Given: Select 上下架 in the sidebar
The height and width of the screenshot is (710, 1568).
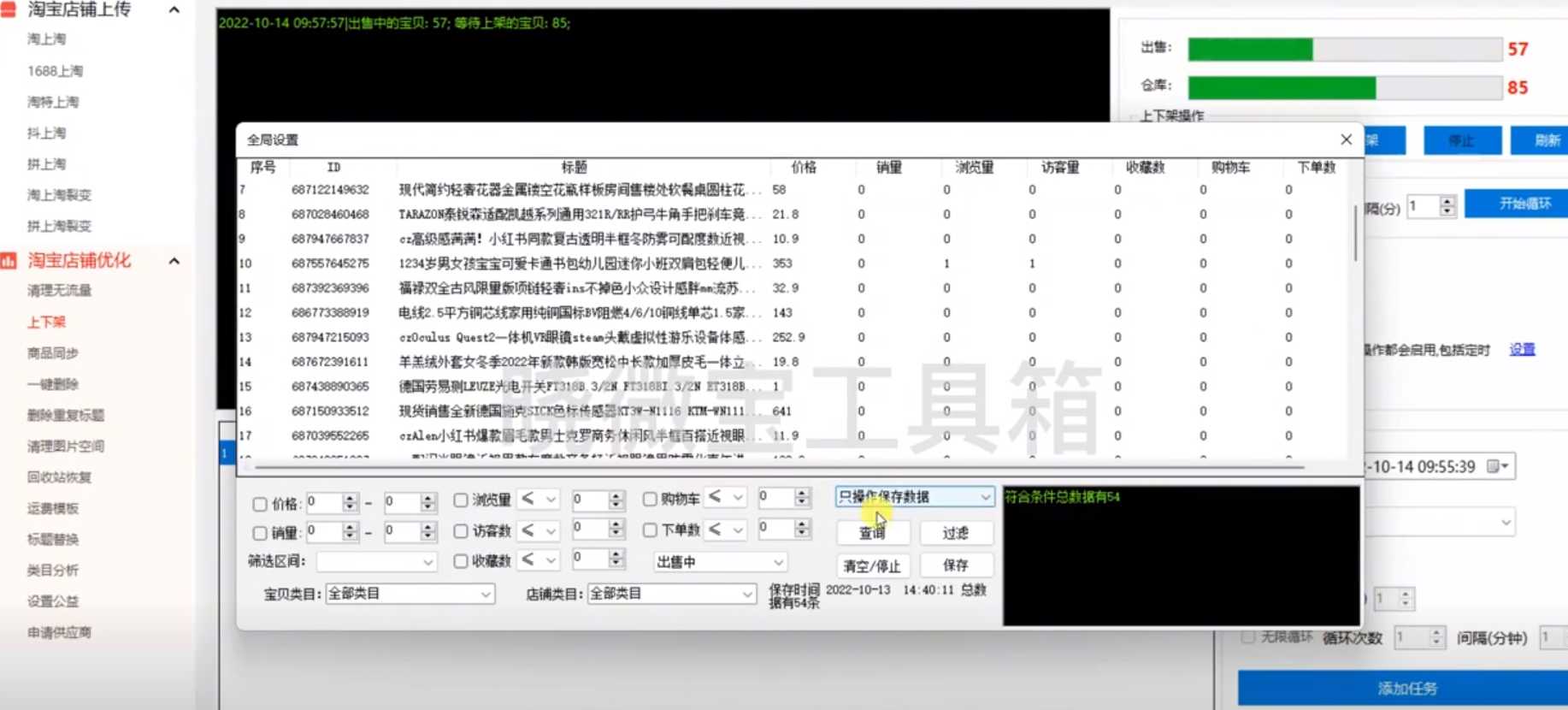Looking at the screenshot, I should point(46,322).
